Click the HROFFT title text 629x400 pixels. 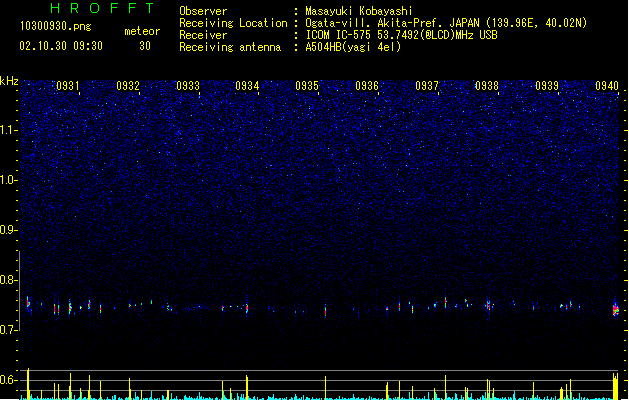[x=102, y=8]
